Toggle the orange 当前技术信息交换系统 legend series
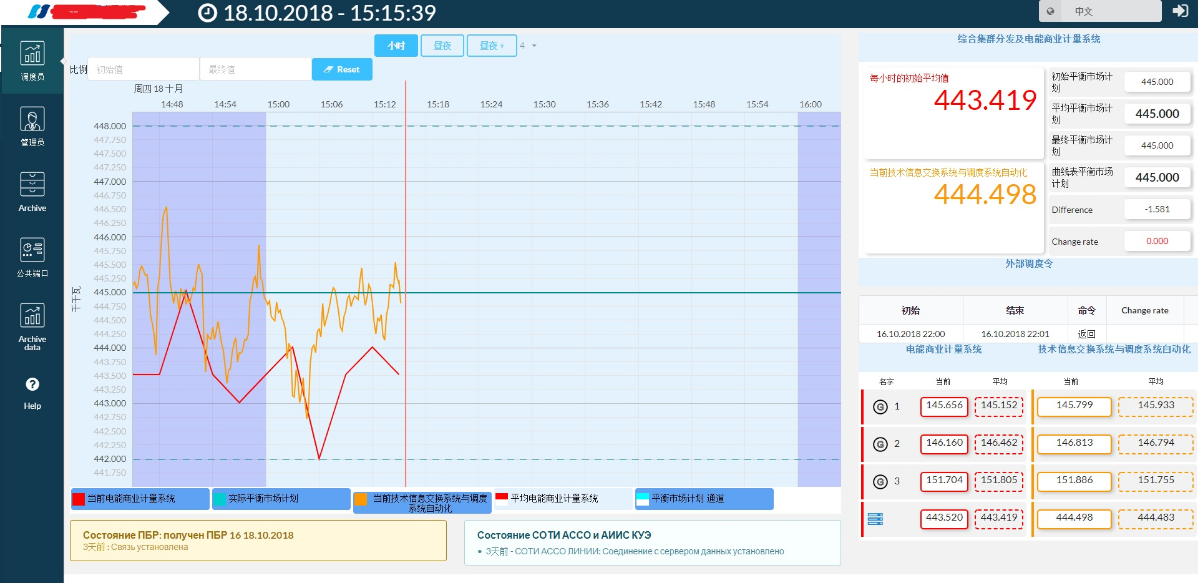1198x583 pixels. click(x=360, y=498)
